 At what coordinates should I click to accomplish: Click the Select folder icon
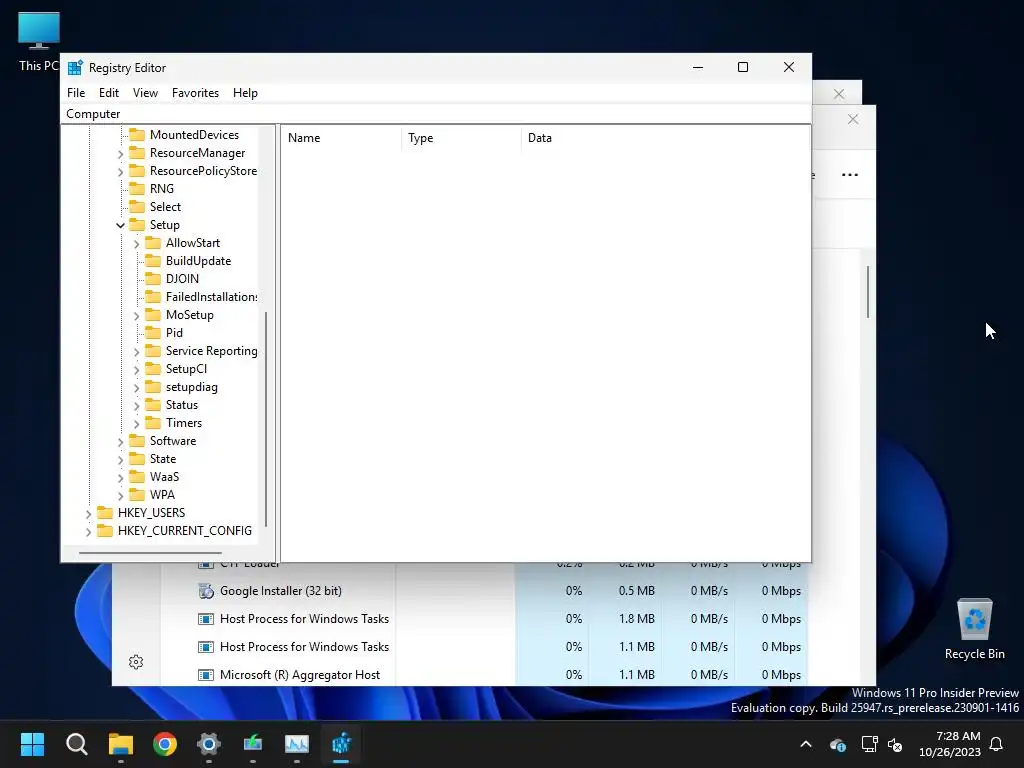coord(137,206)
